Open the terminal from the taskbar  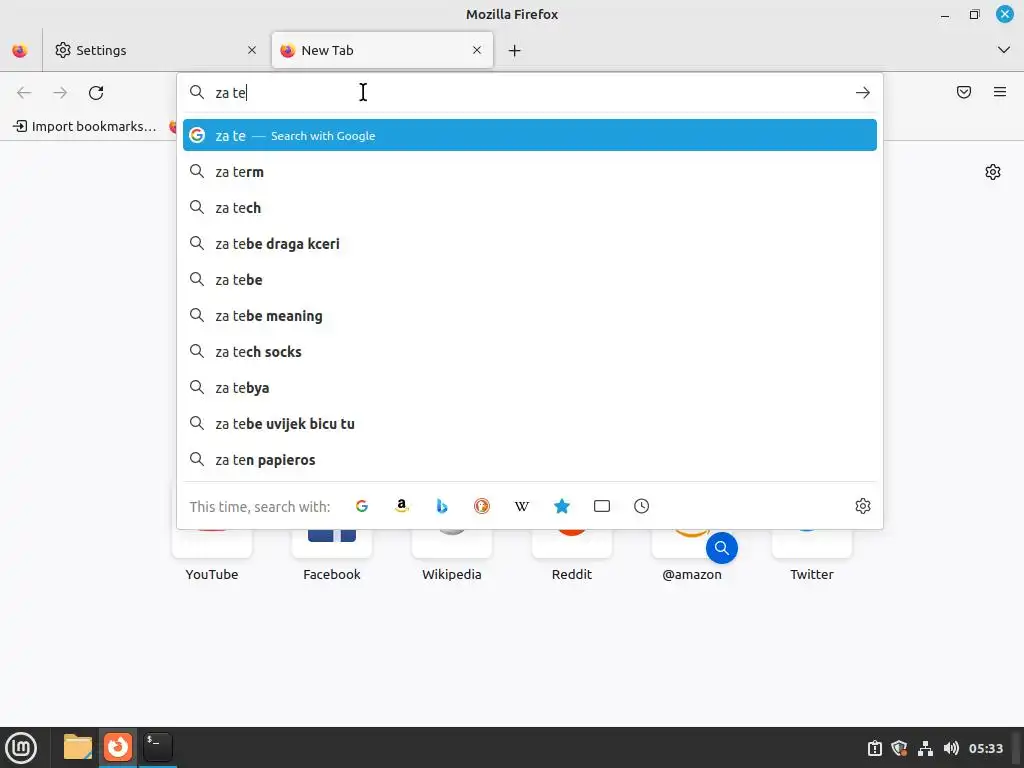point(157,747)
